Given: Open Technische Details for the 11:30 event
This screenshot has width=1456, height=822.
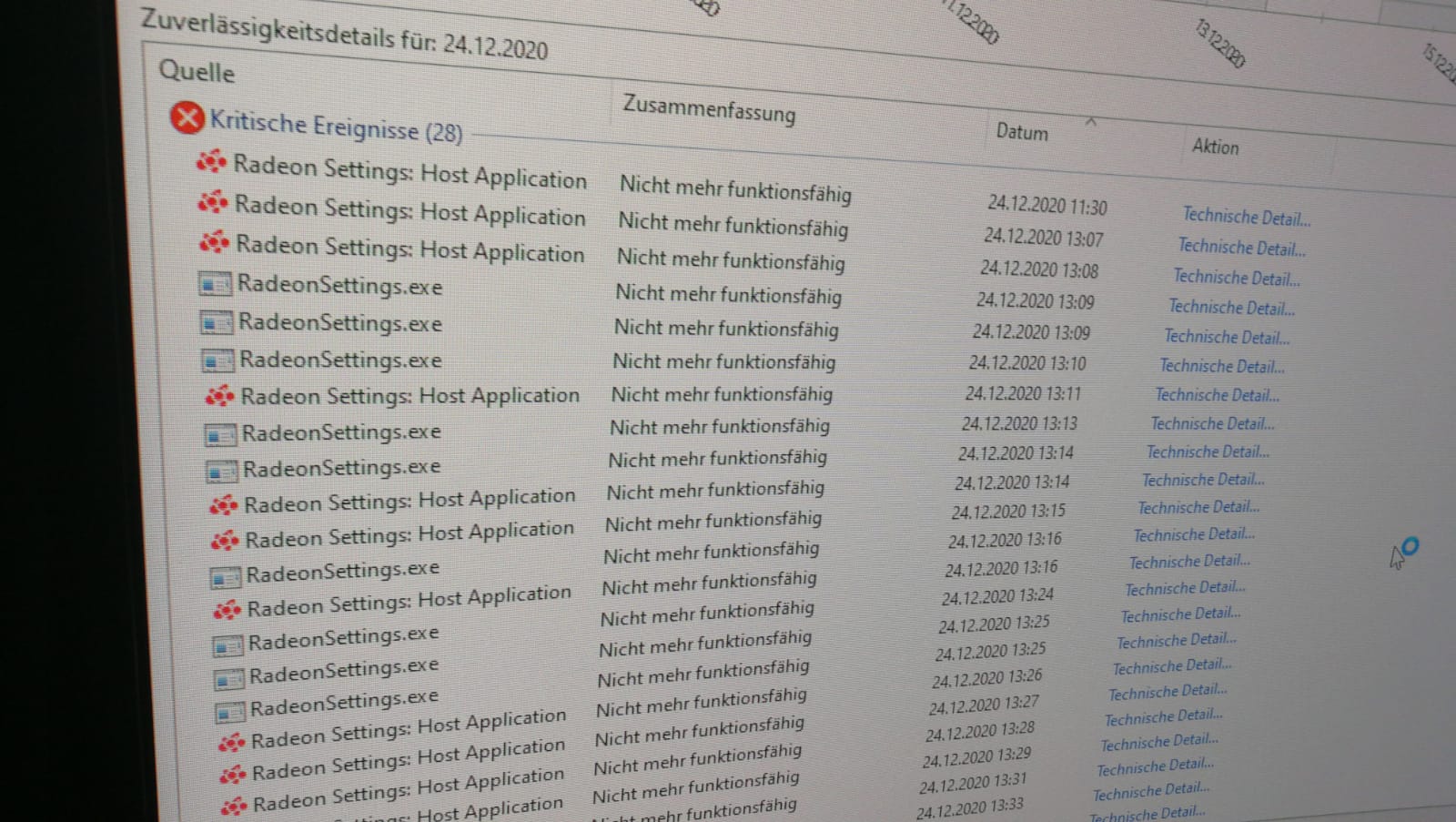Looking at the screenshot, I should 1247,217.
